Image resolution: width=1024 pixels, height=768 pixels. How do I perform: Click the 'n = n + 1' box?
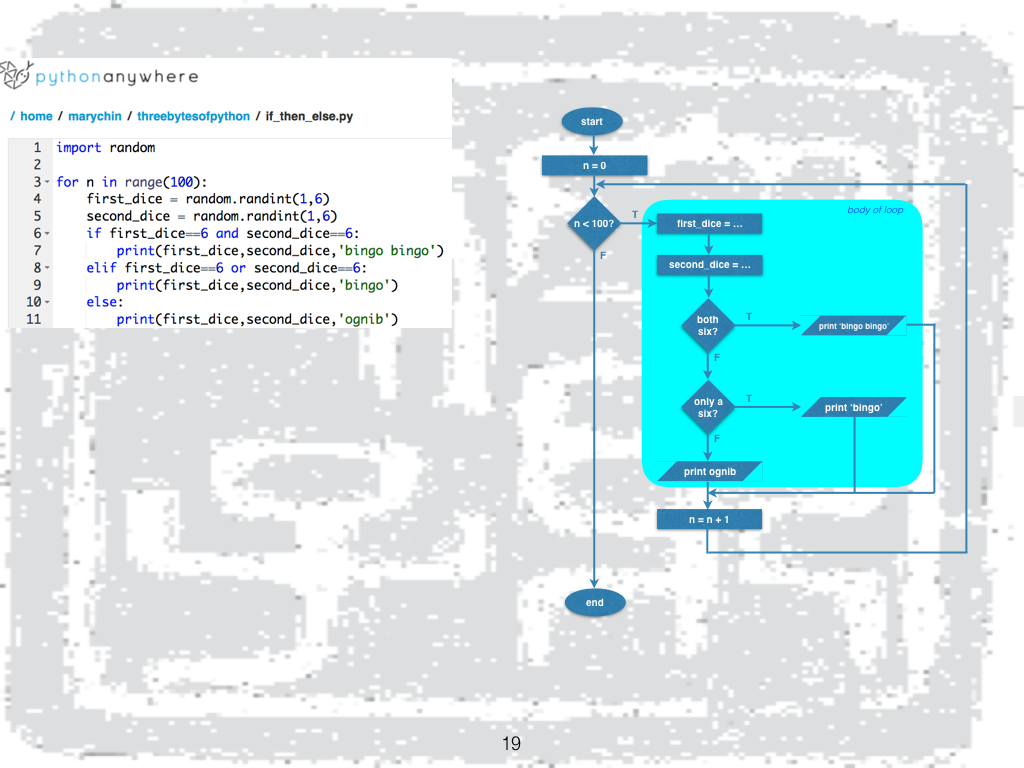(709, 519)
